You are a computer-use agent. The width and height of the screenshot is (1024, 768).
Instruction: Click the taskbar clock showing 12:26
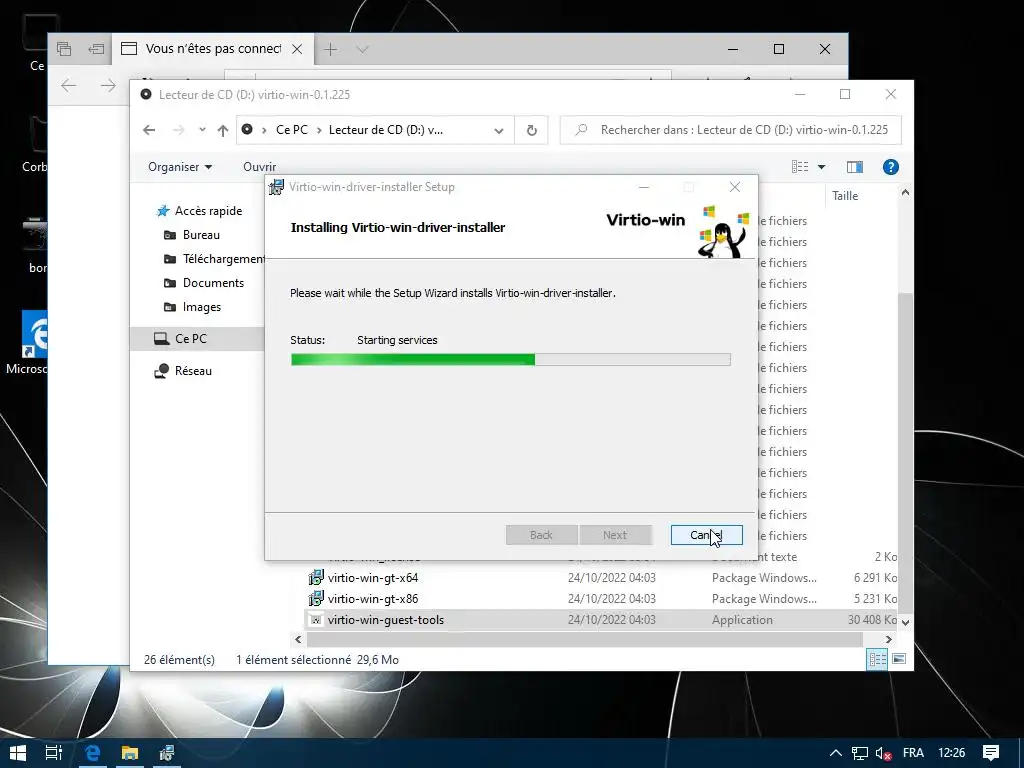click(x=952, y=753)
